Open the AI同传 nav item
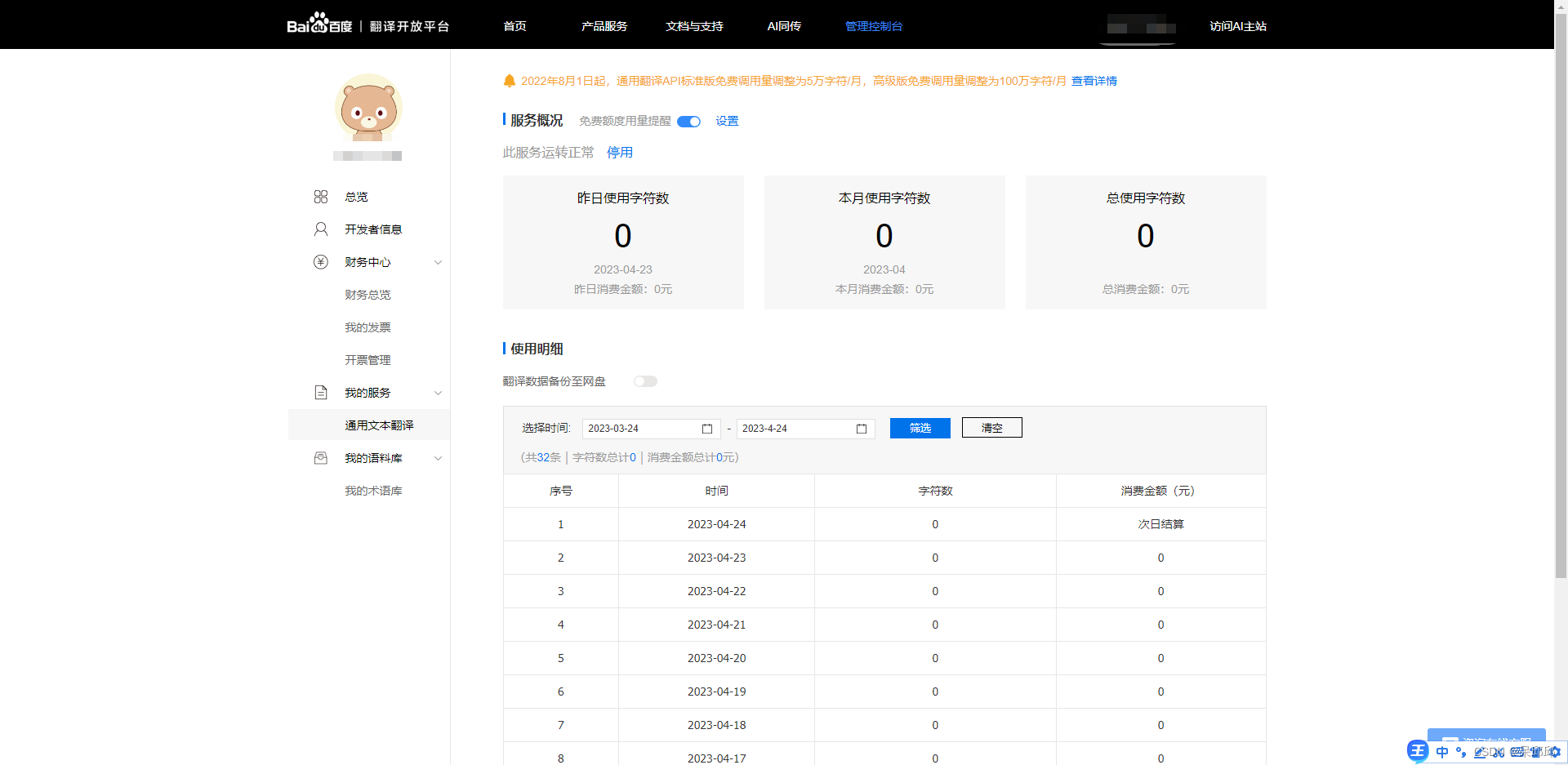The image size is (1568, 765). pos(784,26)
